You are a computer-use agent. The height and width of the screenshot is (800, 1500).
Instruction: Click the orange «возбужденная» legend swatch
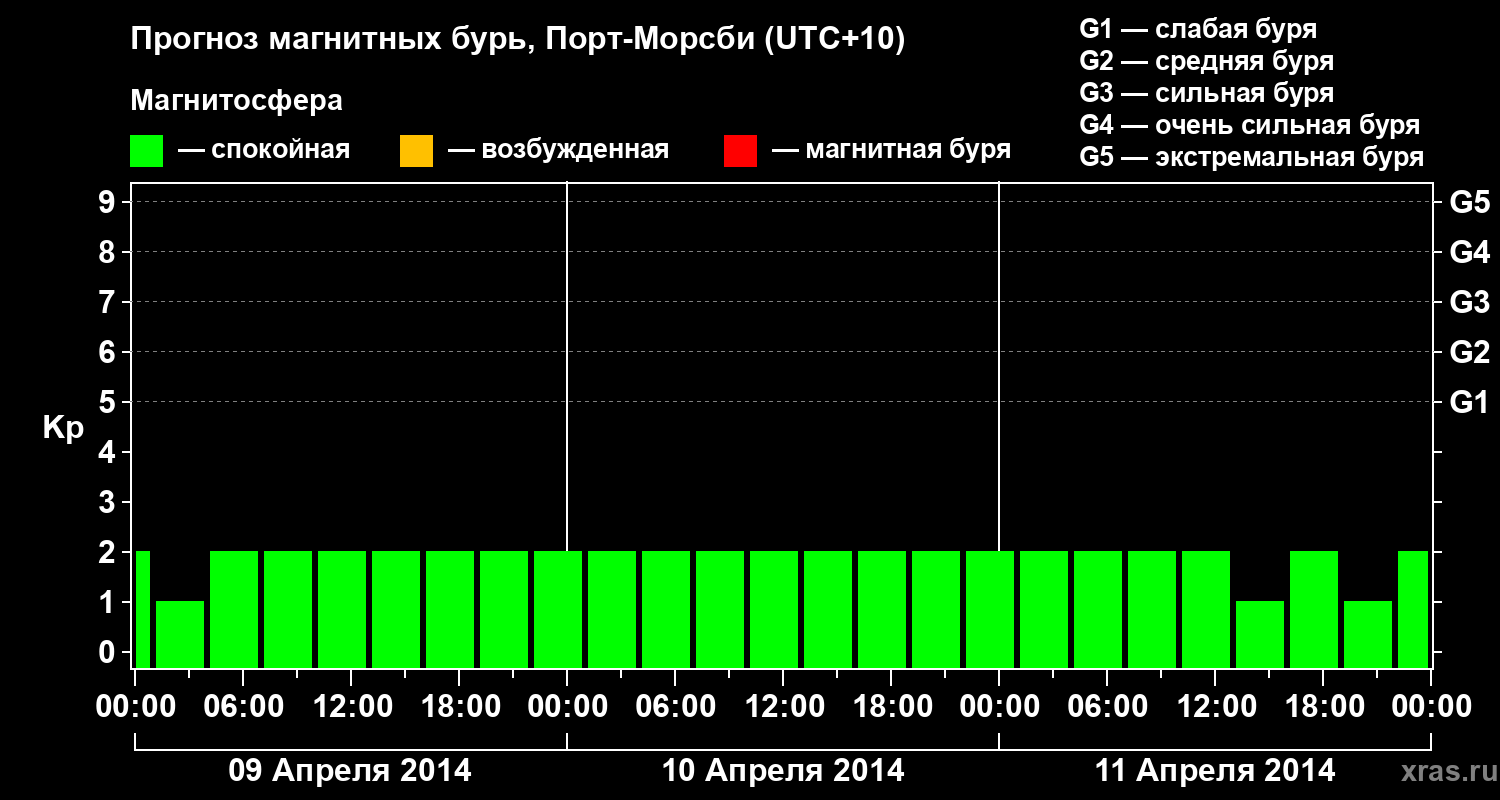(416, 148)
